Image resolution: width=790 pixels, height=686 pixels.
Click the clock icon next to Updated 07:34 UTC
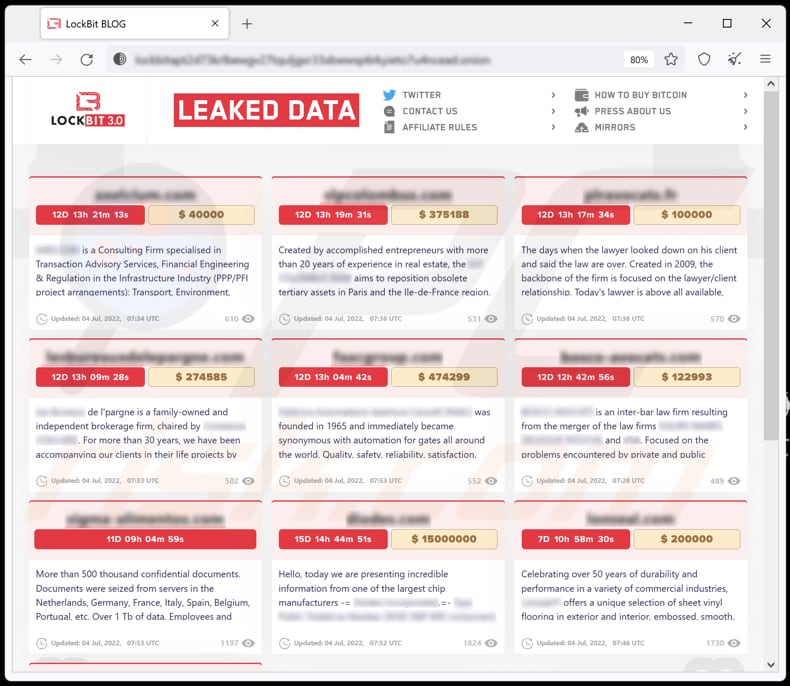click(42, 319)
